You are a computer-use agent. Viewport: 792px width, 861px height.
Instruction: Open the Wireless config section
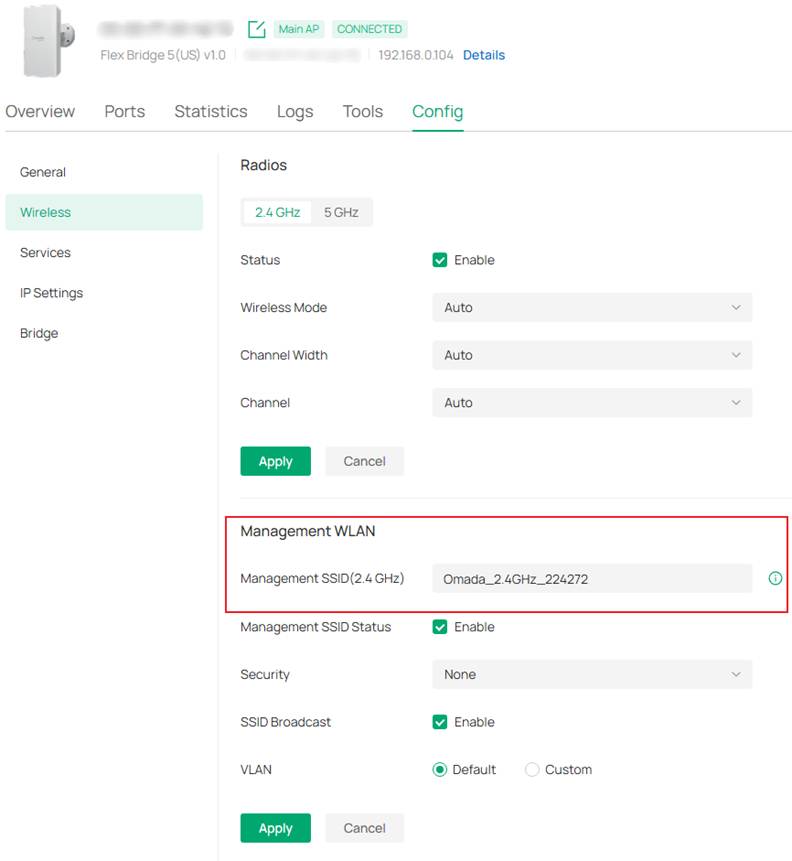click(104, 212)
